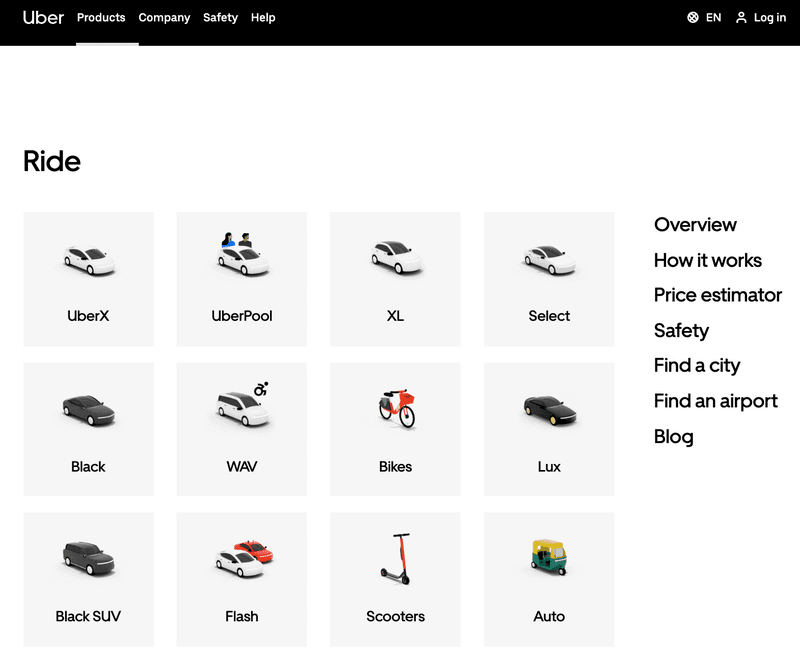Screen dimensions: 800x658
Task: Open the Products menu
Action: pos(101,17)
